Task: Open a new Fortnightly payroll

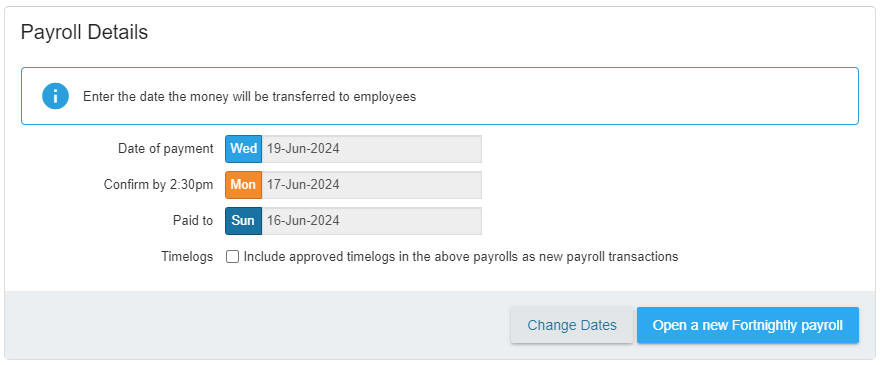Action: click(x=748, y=325)
